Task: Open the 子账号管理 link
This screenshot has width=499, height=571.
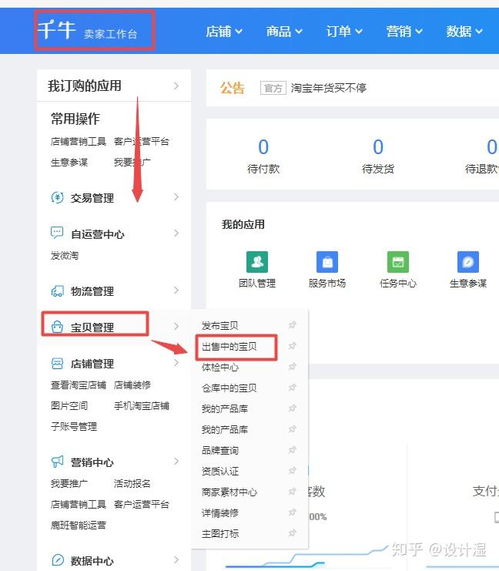Action: point(74,426)
